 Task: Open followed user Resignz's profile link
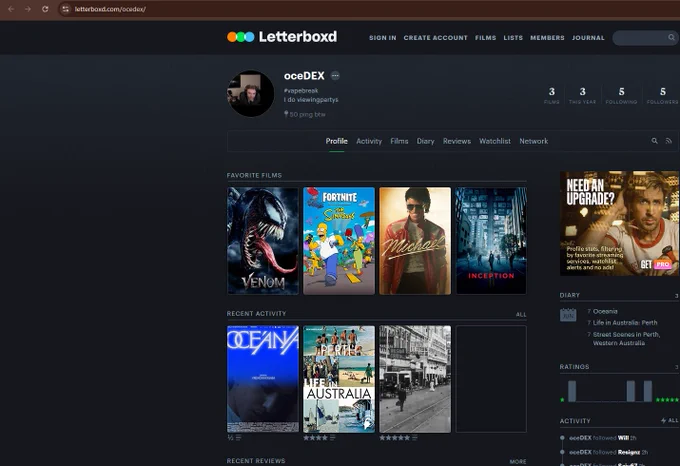[x=629, y=452]
